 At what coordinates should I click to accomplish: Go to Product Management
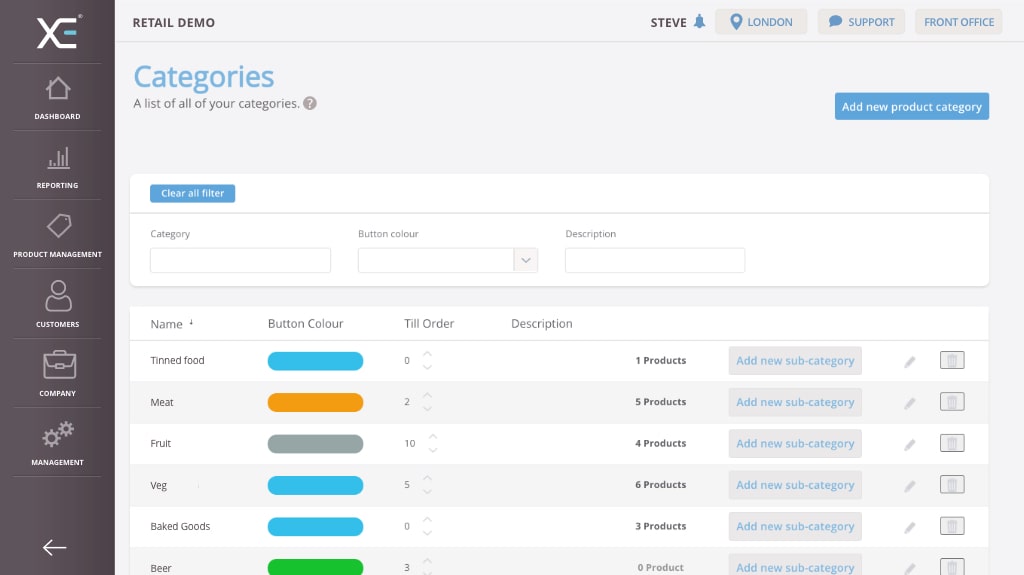tap(57, 236)
